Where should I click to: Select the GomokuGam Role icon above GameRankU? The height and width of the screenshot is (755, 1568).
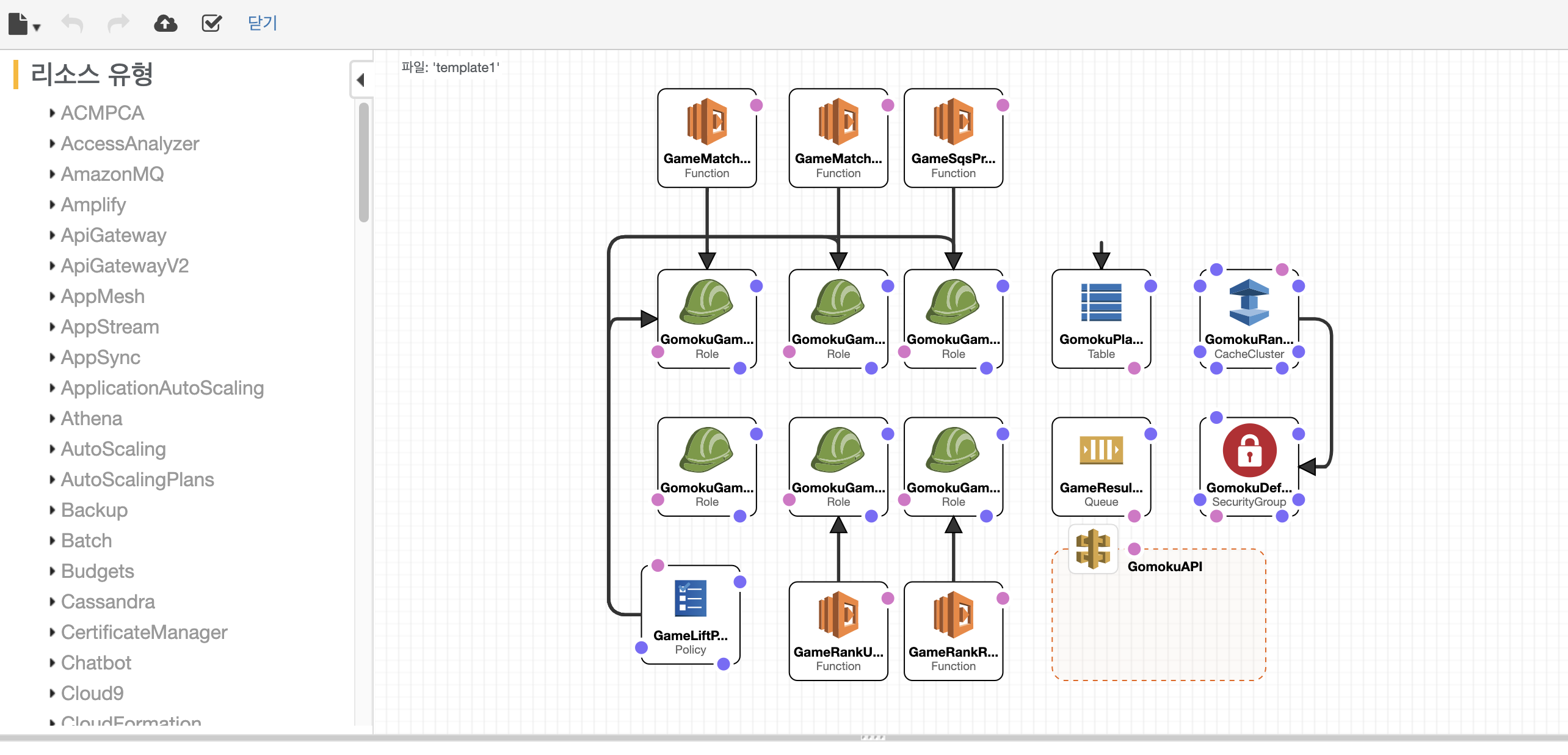coord(838,450)
